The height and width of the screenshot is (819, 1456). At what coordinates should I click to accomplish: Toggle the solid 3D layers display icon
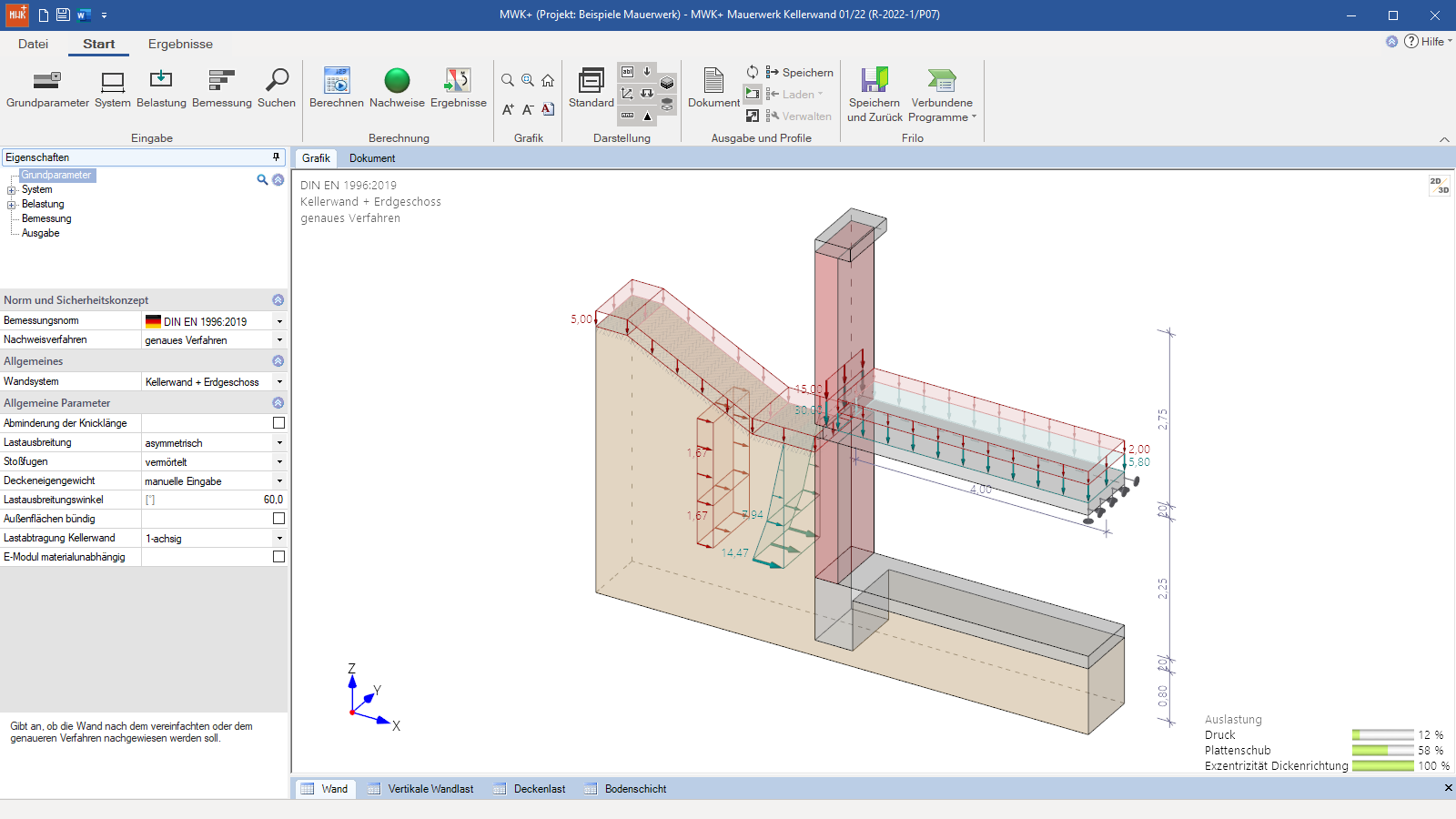[667, 83]
